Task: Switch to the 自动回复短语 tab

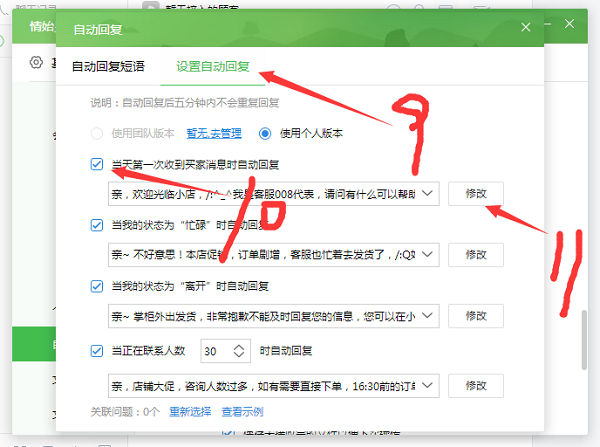Action: tap(108, 67)
